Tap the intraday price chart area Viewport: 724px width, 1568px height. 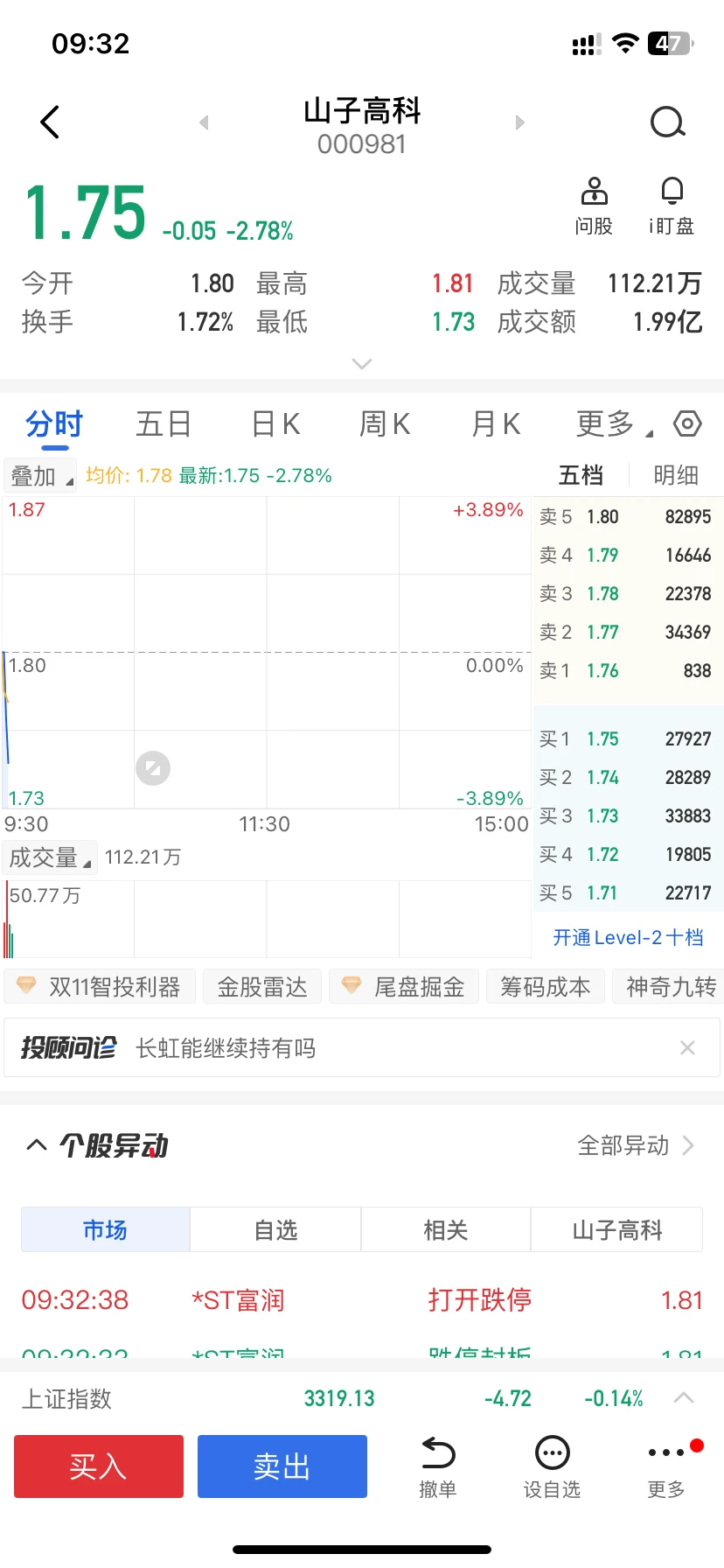(267, 653)
